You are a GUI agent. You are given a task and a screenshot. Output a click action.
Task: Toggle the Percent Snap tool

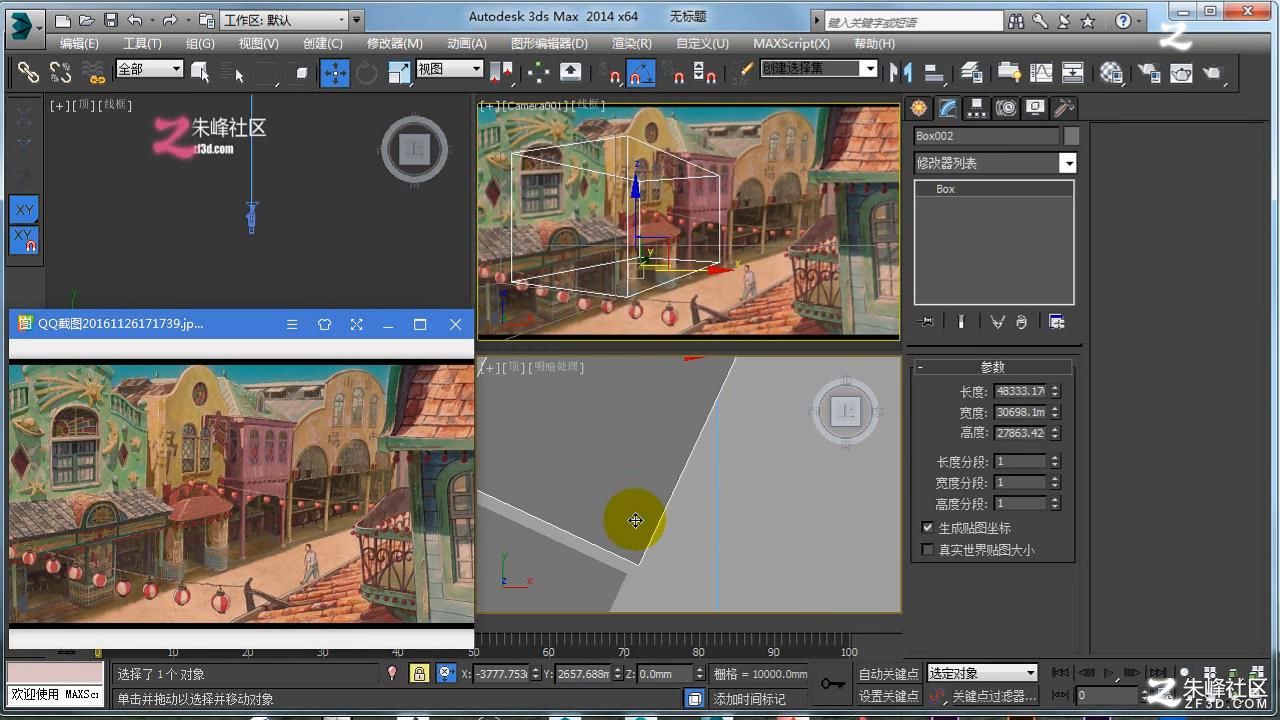click(673, 72)
